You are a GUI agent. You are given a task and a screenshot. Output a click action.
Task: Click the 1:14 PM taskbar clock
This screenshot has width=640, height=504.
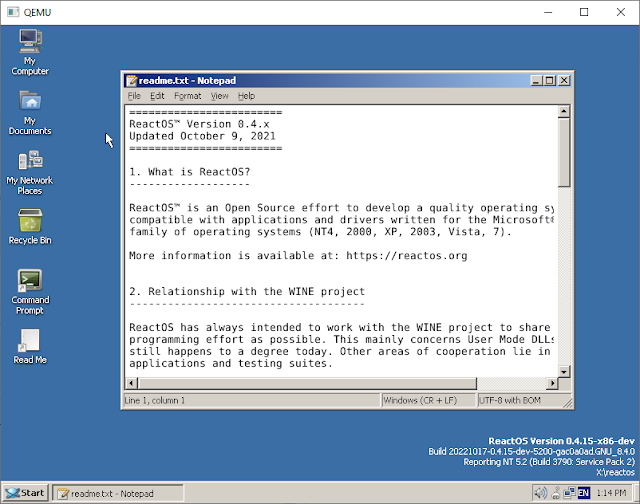pyautogui.click(x=611, y=493)
